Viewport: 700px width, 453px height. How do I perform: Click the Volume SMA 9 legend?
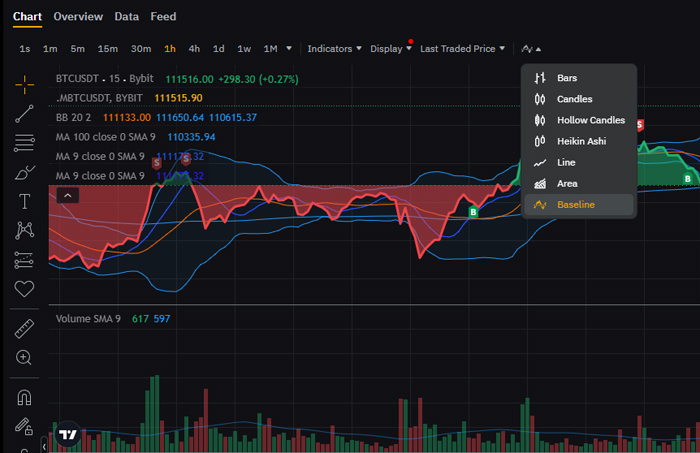(88, 319)
